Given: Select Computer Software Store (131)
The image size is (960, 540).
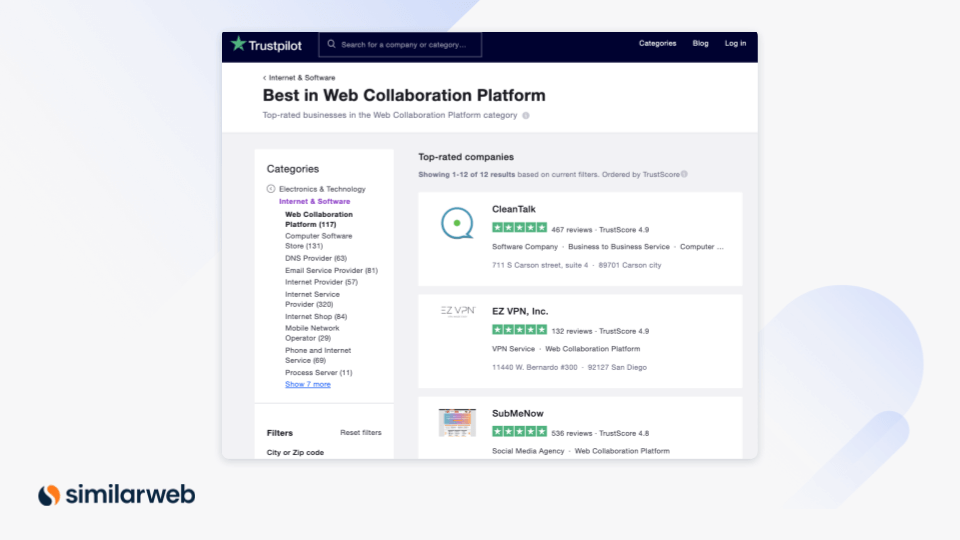Looking at the screenshot, I should tap(318, 241).
